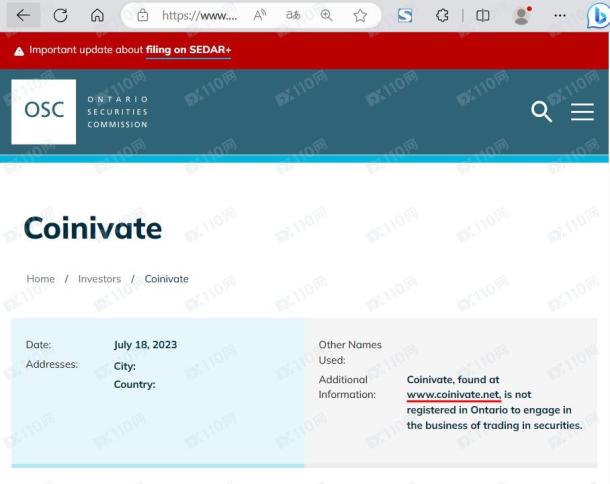Click the browser back arrow
Screen dimensions: 610x484
(x=23, y=16)
